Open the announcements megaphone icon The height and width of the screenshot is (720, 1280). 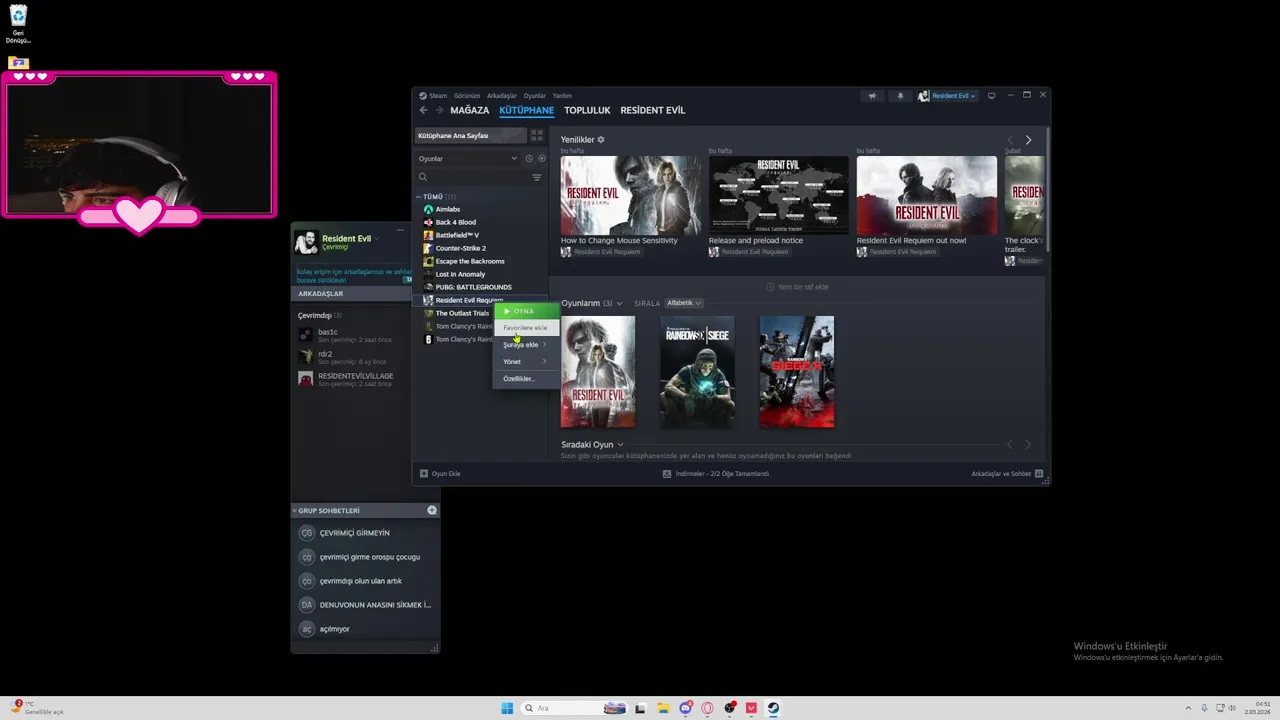coord(872,96)
